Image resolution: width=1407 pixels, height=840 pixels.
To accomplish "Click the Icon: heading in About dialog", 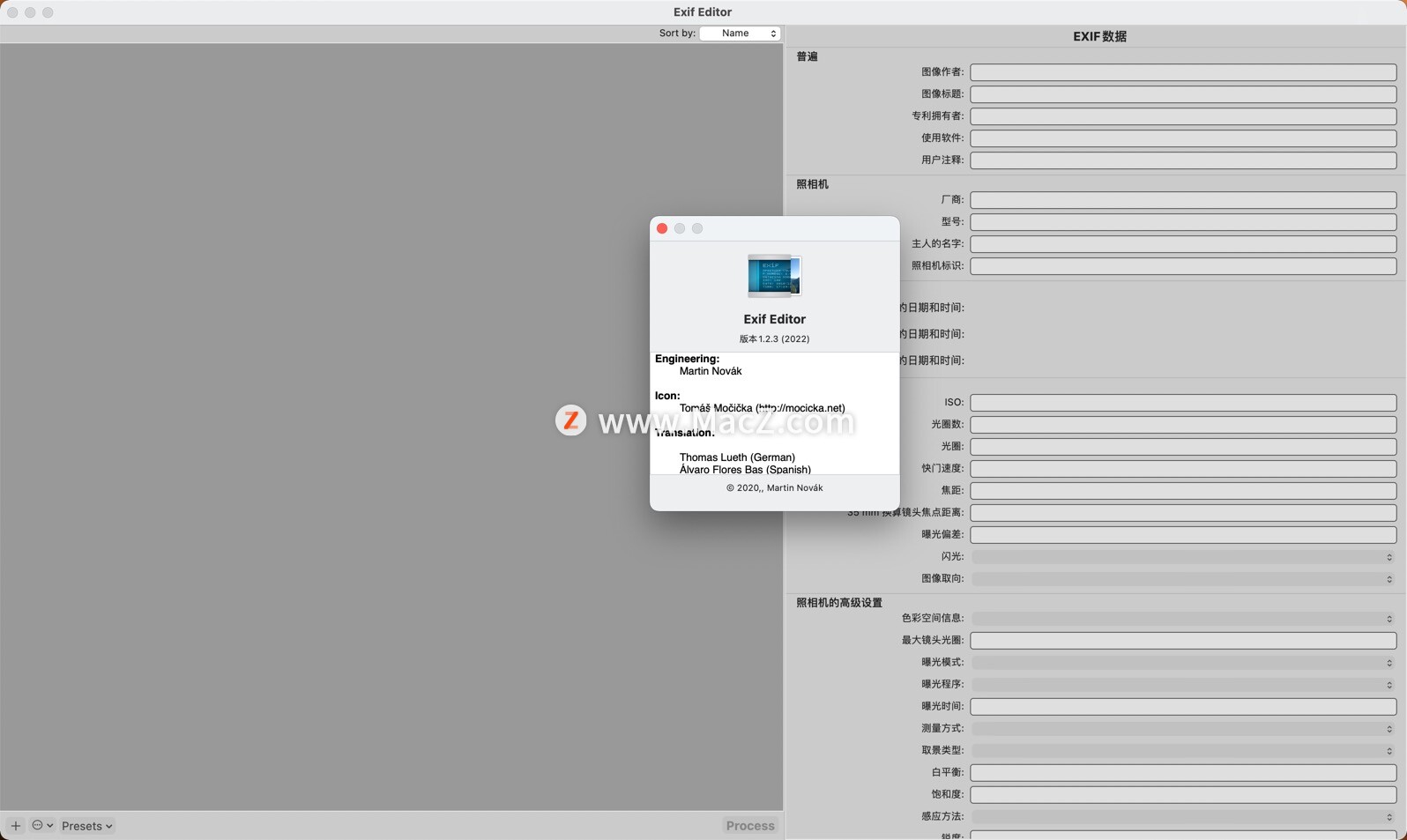I will click(x=667, y=396).
